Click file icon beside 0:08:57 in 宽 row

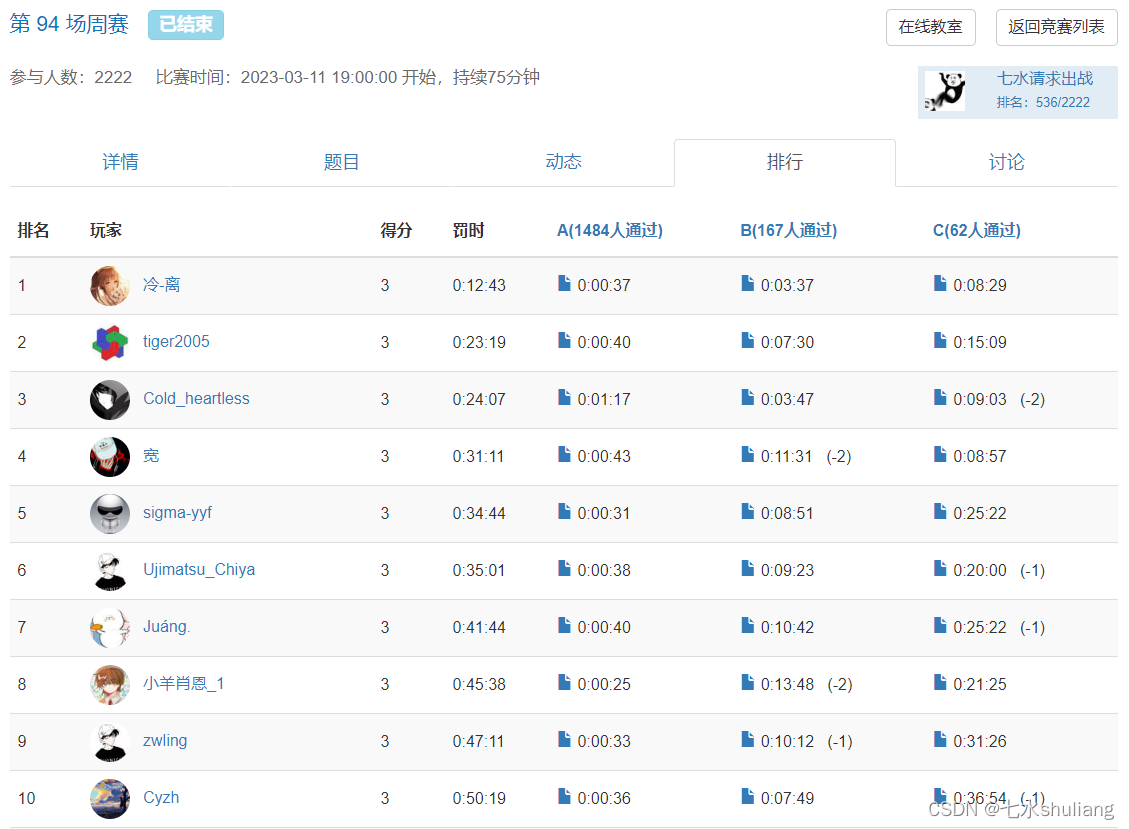pos(940,454)
